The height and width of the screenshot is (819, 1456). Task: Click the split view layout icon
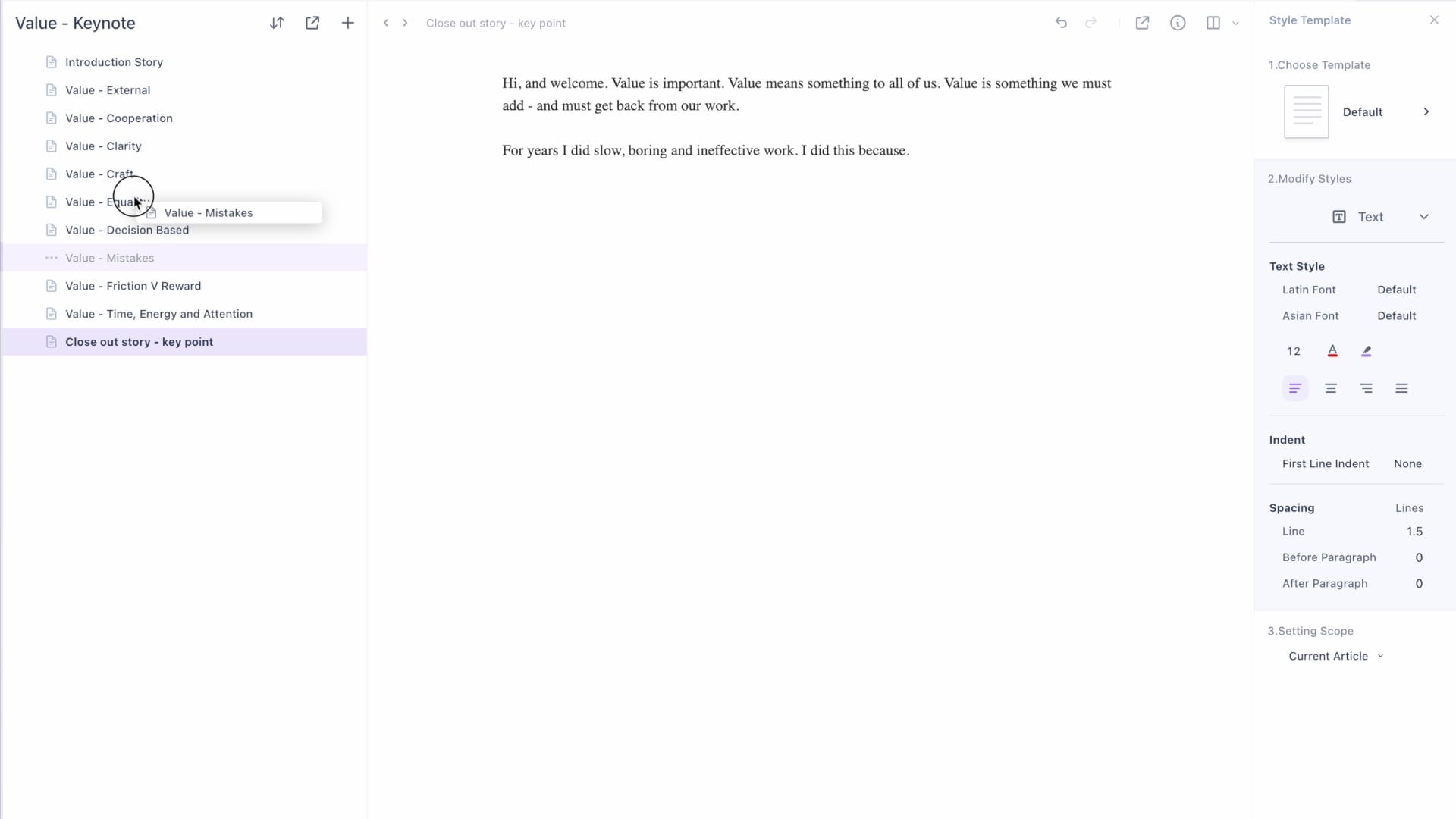[1213, 23]
